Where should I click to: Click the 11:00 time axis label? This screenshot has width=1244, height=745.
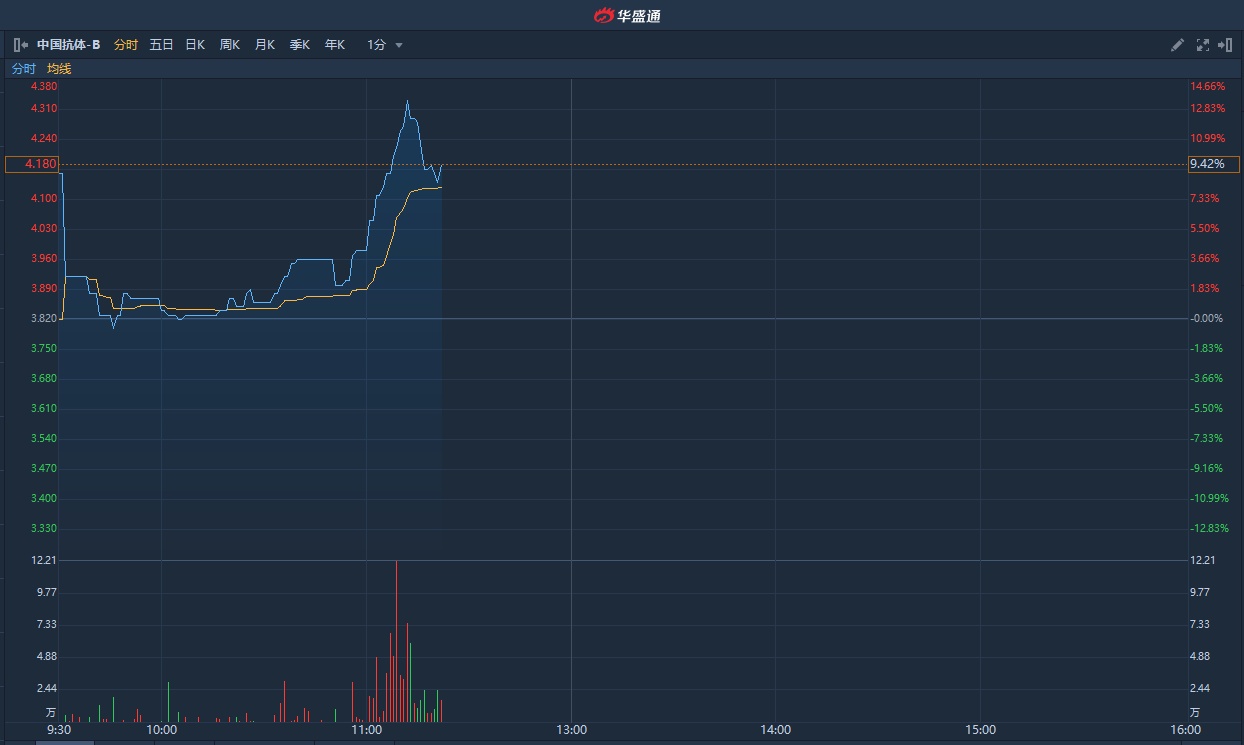(367, 730)
